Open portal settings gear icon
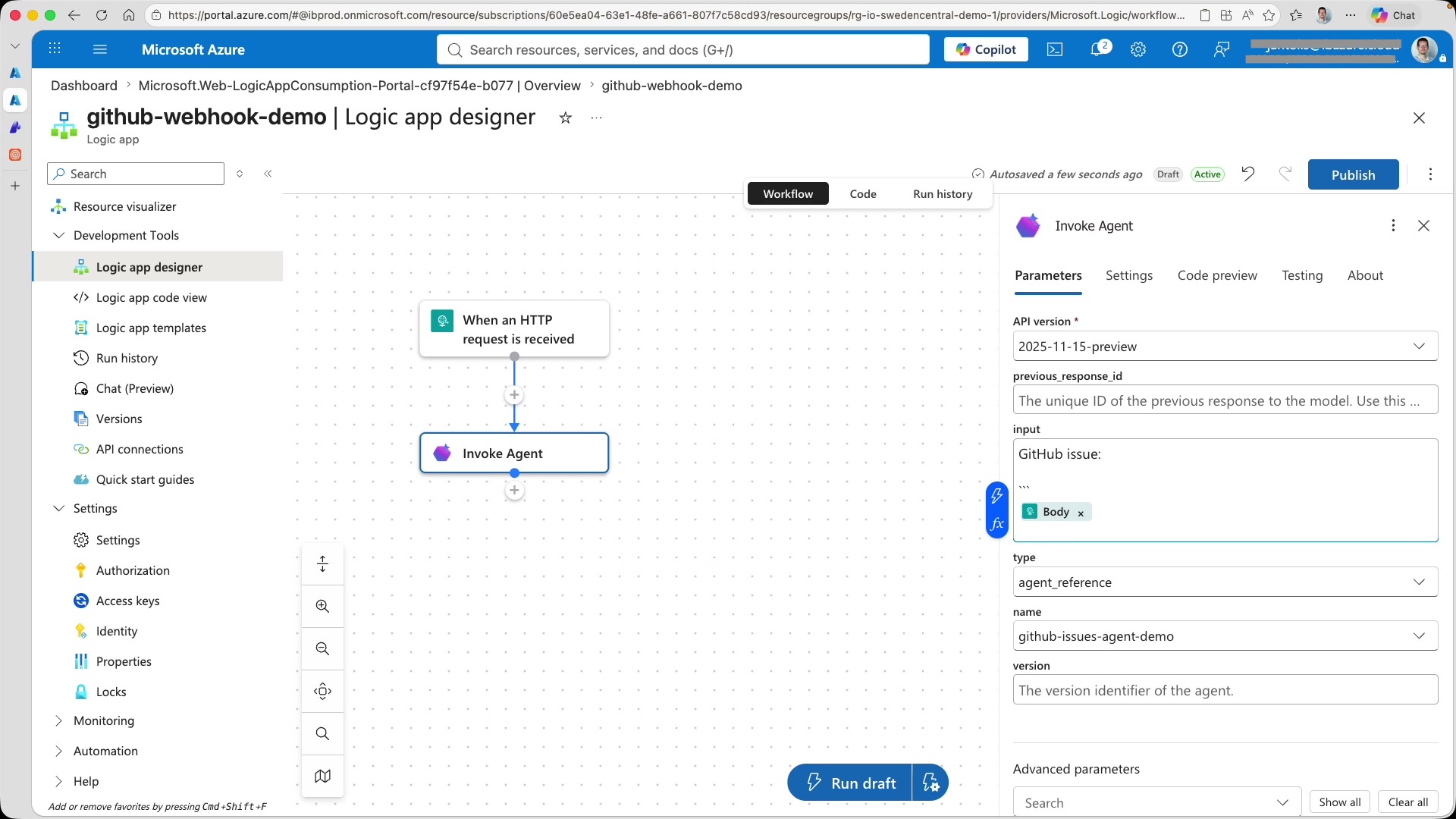1456x819 pixels. coord(1138,49)
